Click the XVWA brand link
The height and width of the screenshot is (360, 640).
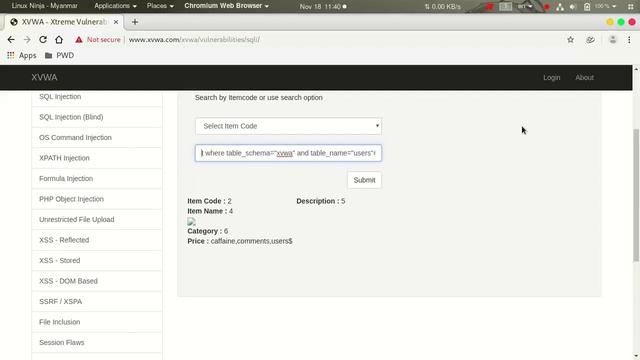[x=44, y=78]
